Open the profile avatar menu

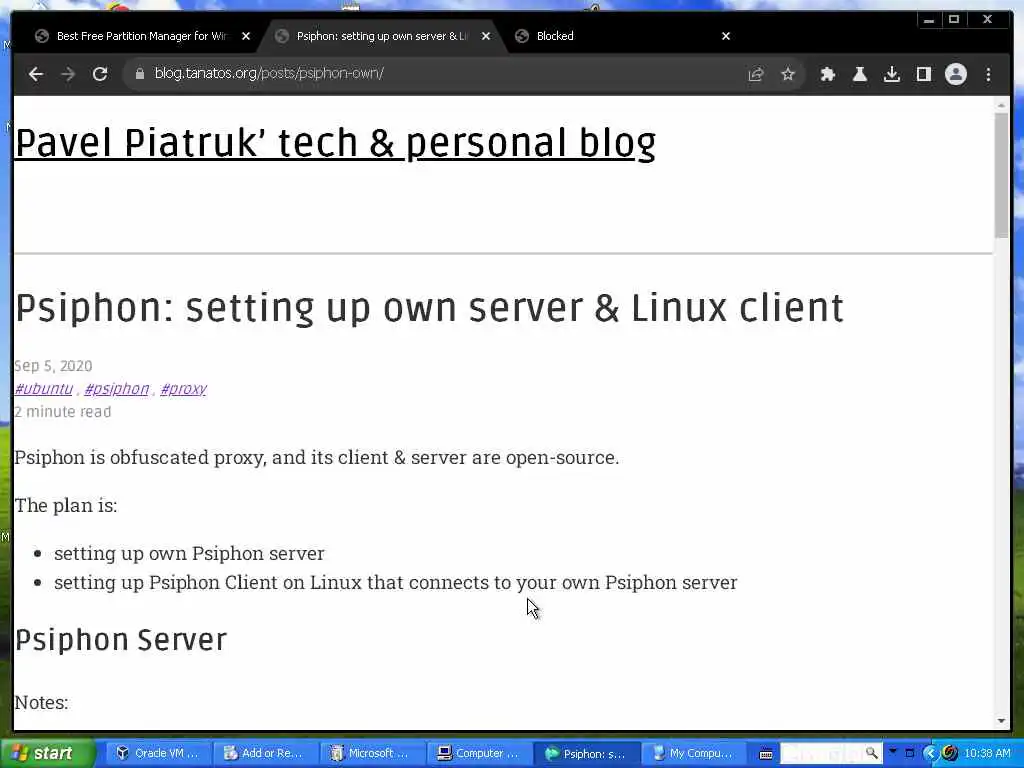point(956,74)
